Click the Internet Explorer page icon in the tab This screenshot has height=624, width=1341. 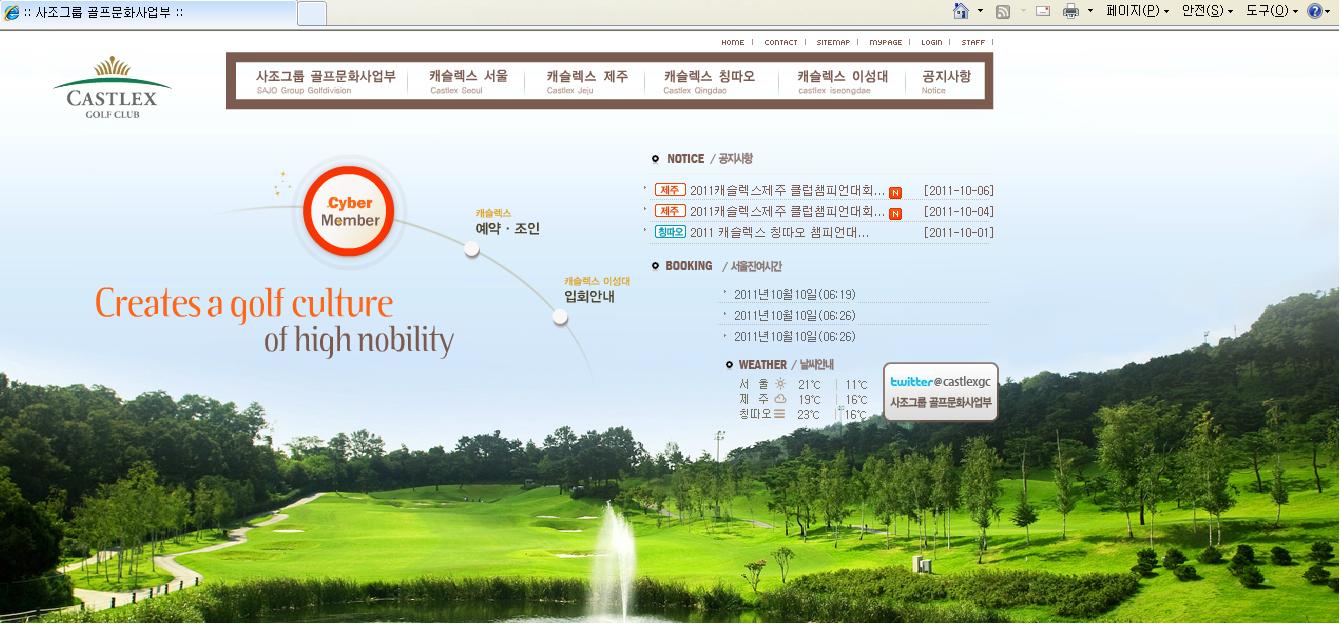pyautogui.click(x=11, y=13)
